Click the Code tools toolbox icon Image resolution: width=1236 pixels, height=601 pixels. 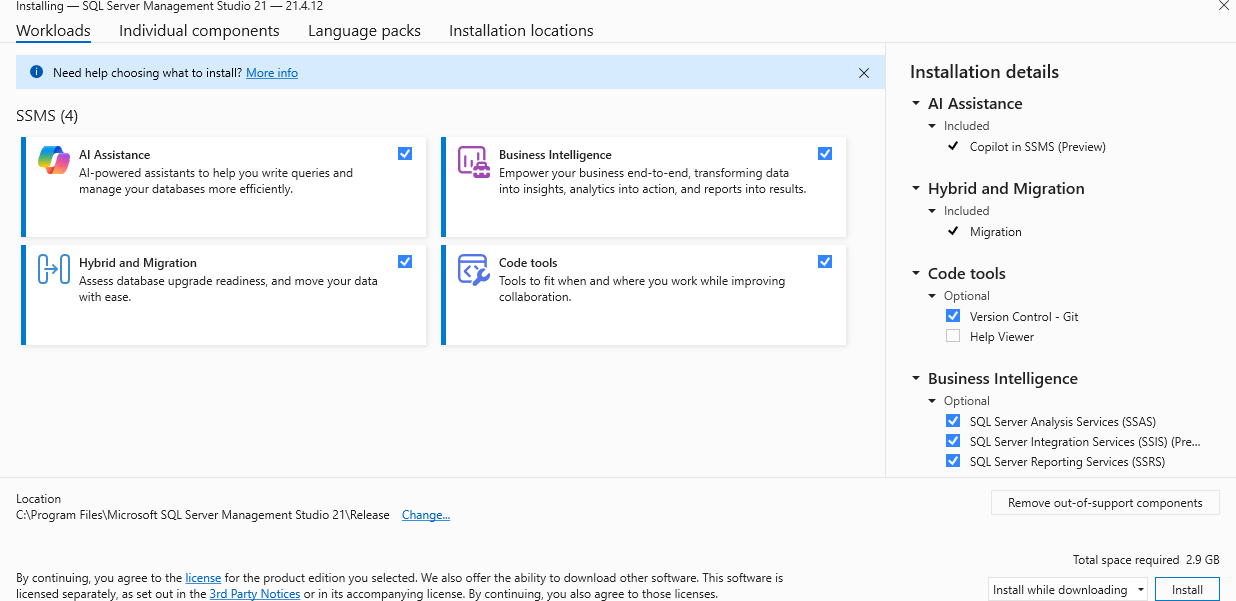(x=473, y=269)
